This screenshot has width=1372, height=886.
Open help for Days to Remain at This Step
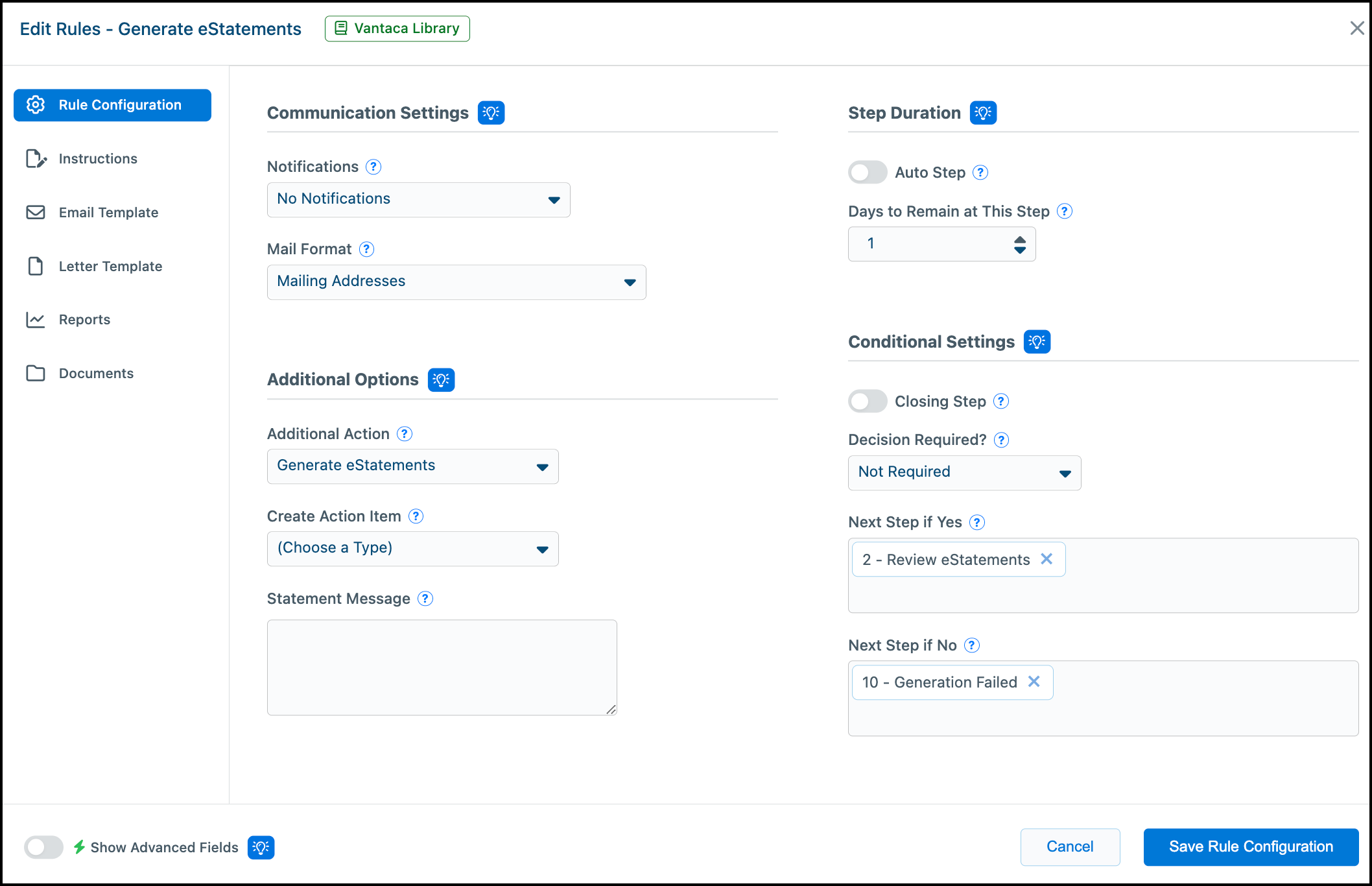click(x=1064, y=211)
